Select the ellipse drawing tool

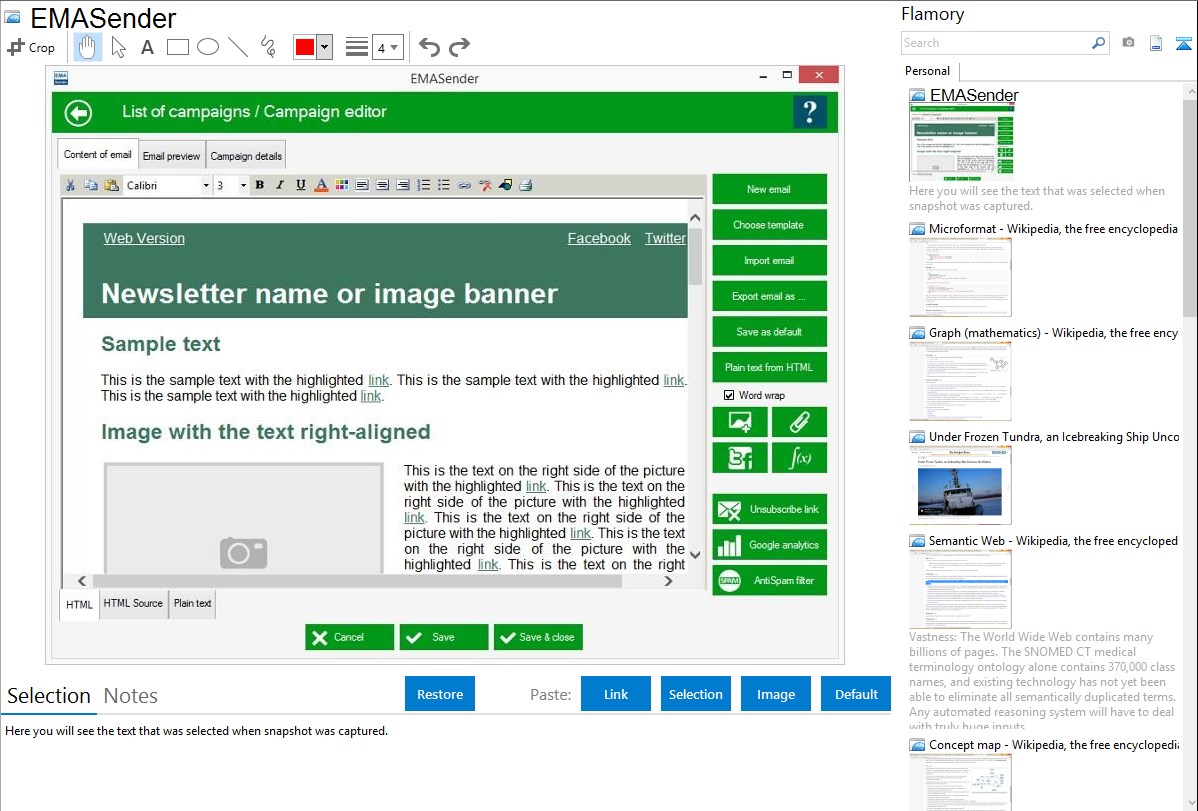(x=208, y=47)
